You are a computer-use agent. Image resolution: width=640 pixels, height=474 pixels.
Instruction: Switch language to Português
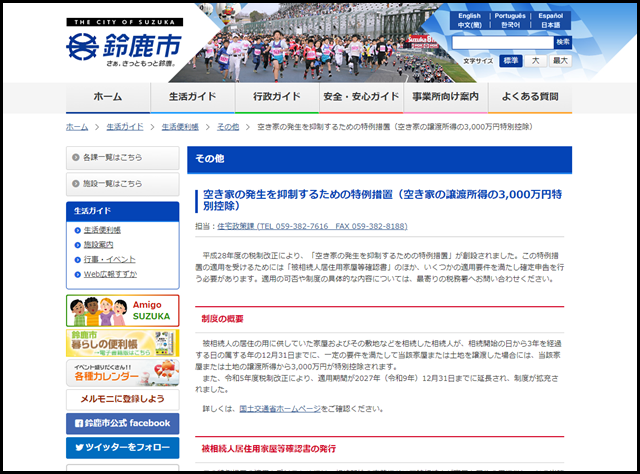click(510, 16)
